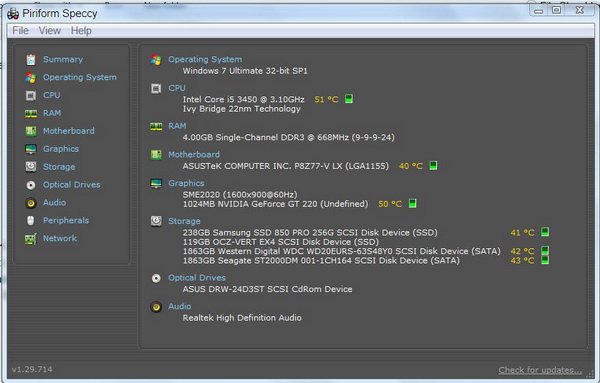Click the drive icon beside main panel Storage heading

click(x=156, y=221)
